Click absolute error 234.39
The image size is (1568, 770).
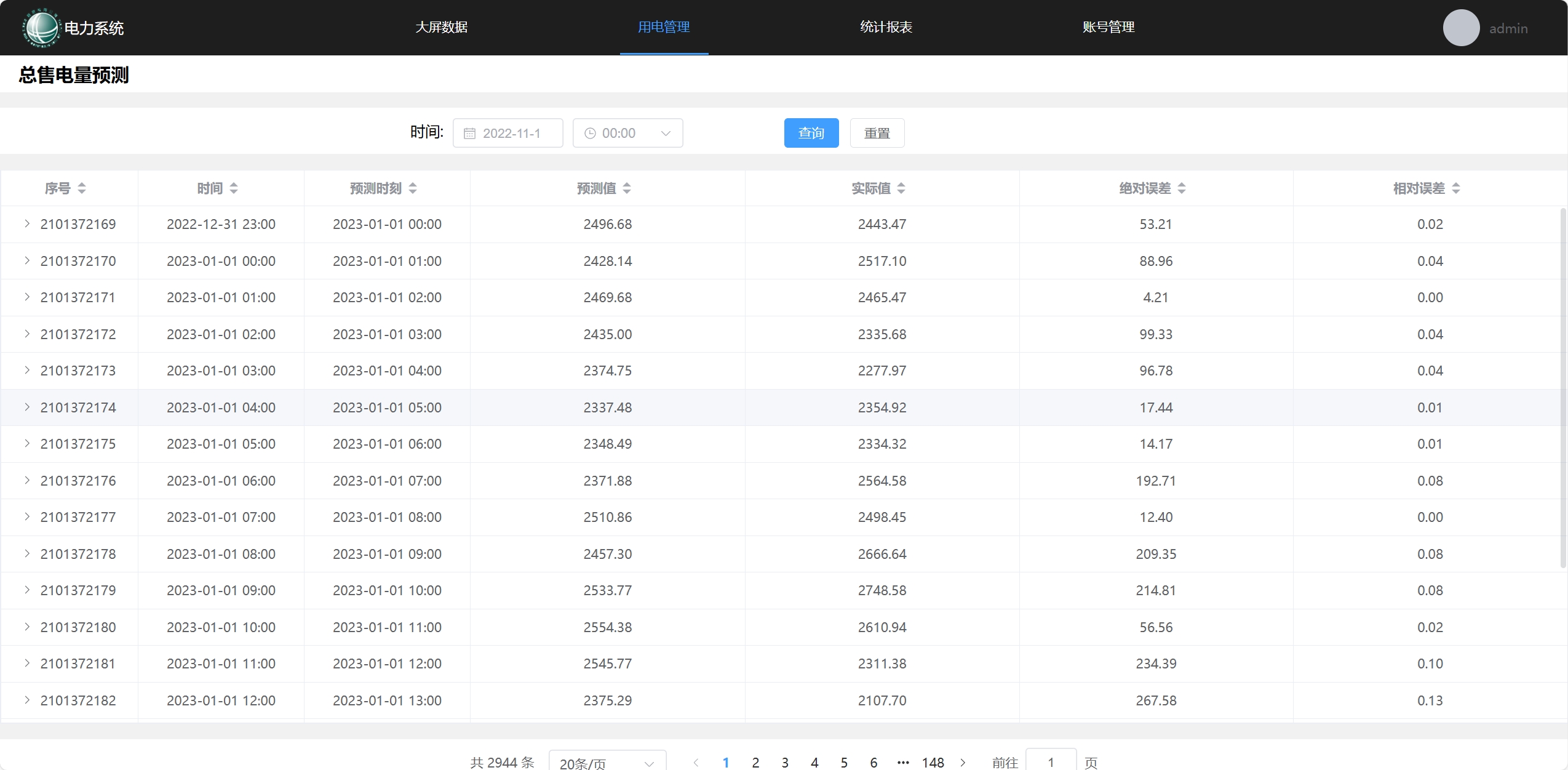pyautogui.click(x=1156, y=664)
